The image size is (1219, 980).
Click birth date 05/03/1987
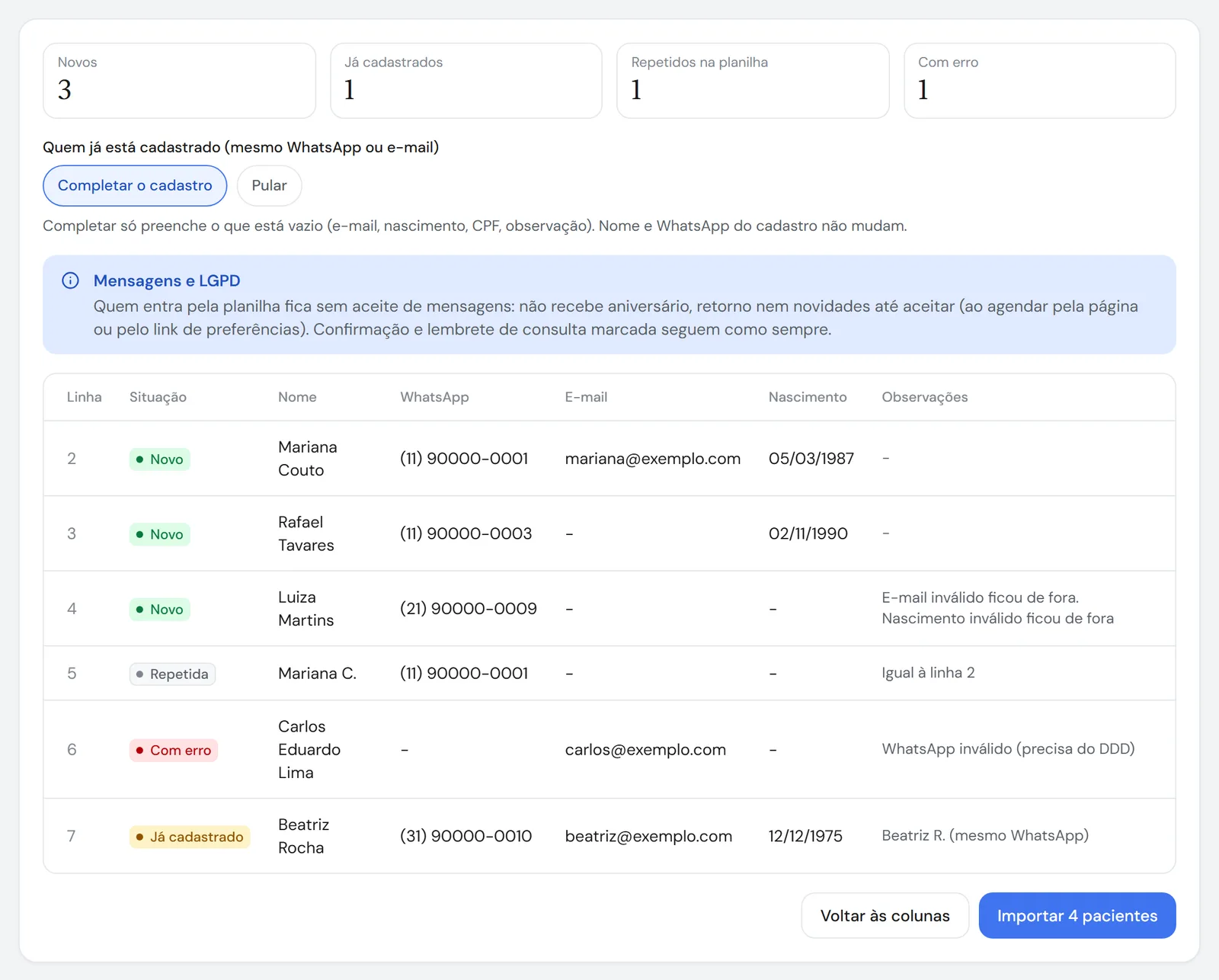coord(811,459)
